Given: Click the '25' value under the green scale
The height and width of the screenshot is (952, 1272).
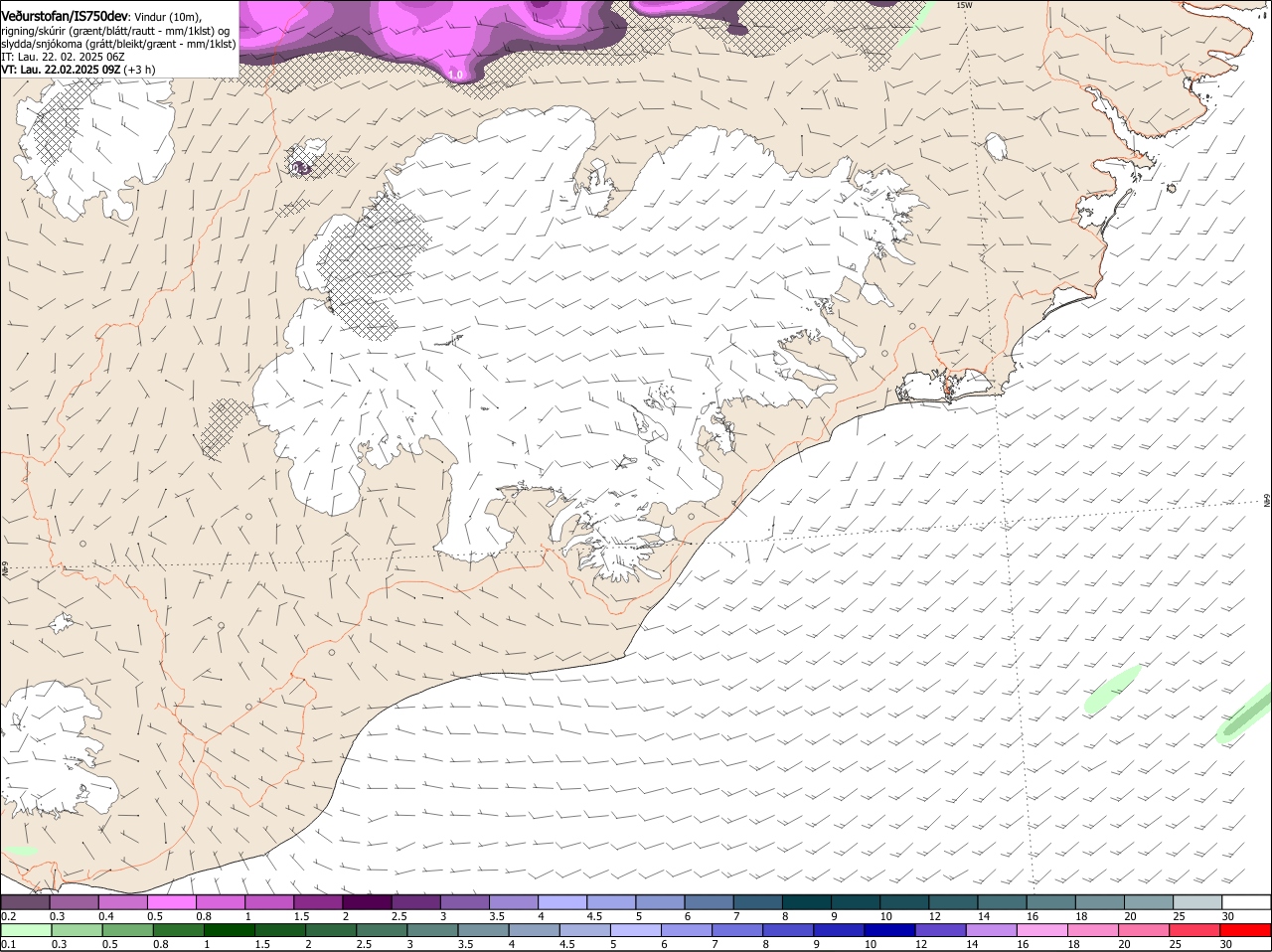Looking at the screenshot, I should pos(1174,944).
